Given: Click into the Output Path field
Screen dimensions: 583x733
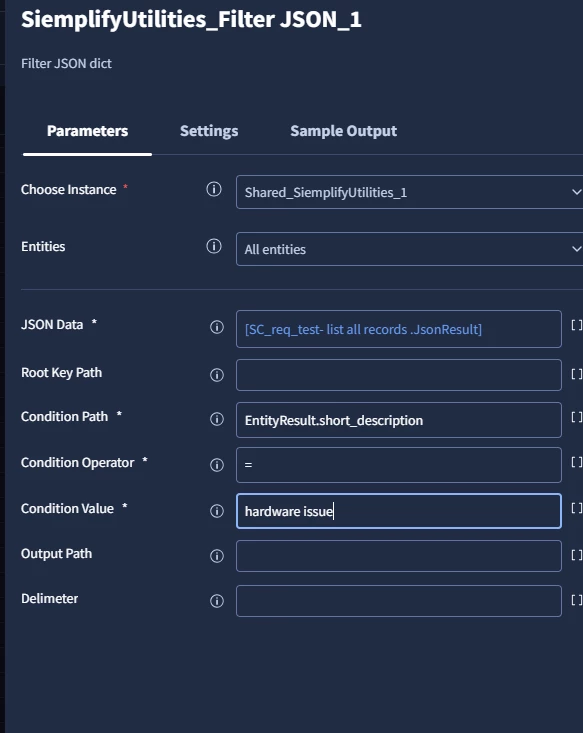Looking at the screenshot, I should point(399,556).
